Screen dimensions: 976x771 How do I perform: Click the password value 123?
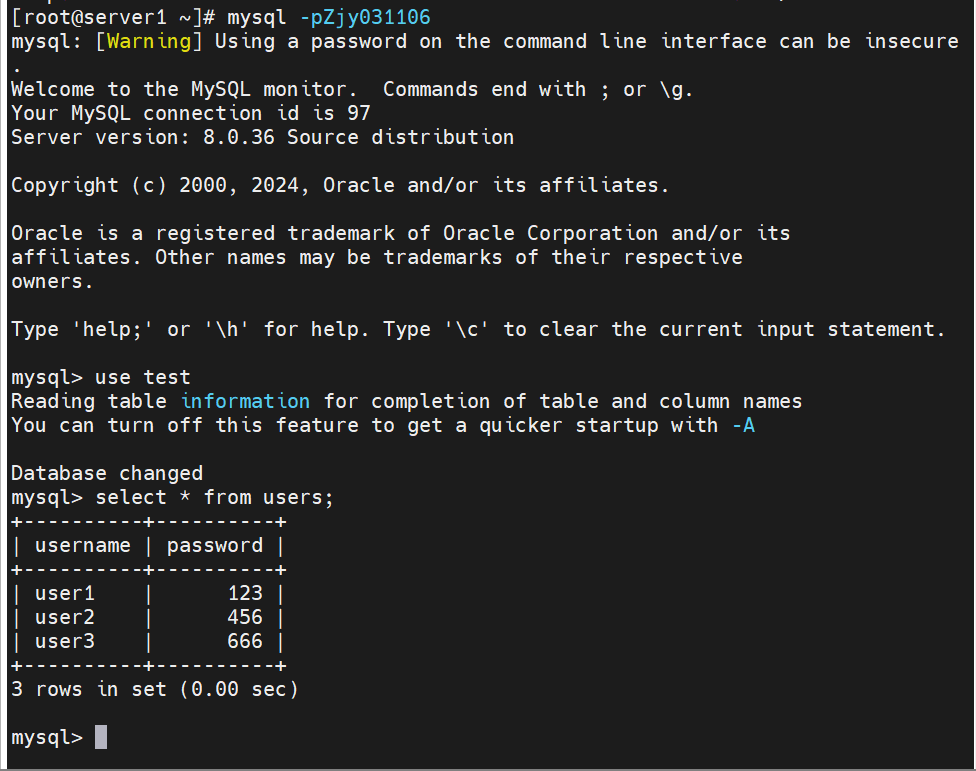(x=245, y=594)
